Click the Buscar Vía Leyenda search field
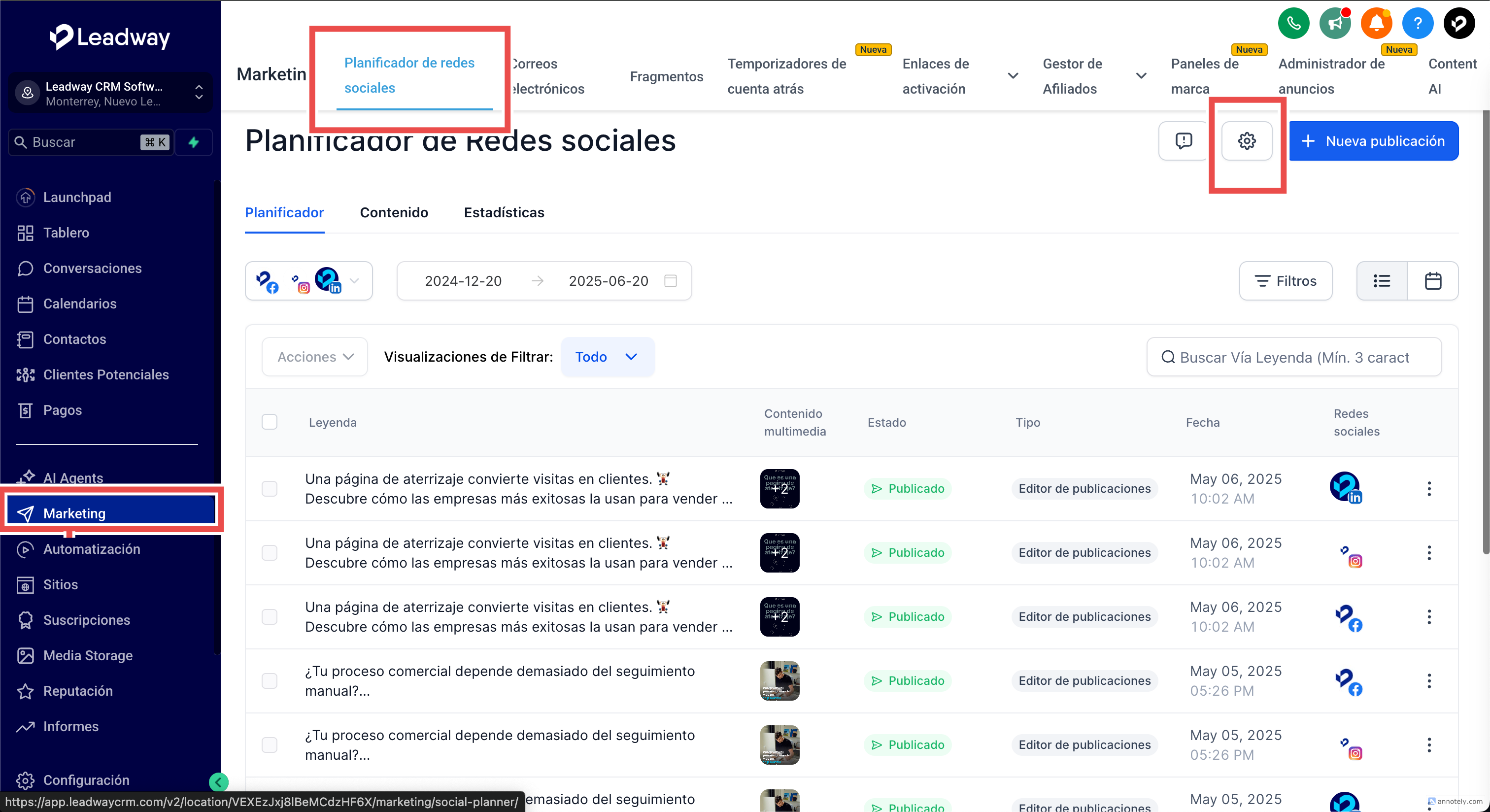Screen dimensions: 1490x812 coord(1293,357)
